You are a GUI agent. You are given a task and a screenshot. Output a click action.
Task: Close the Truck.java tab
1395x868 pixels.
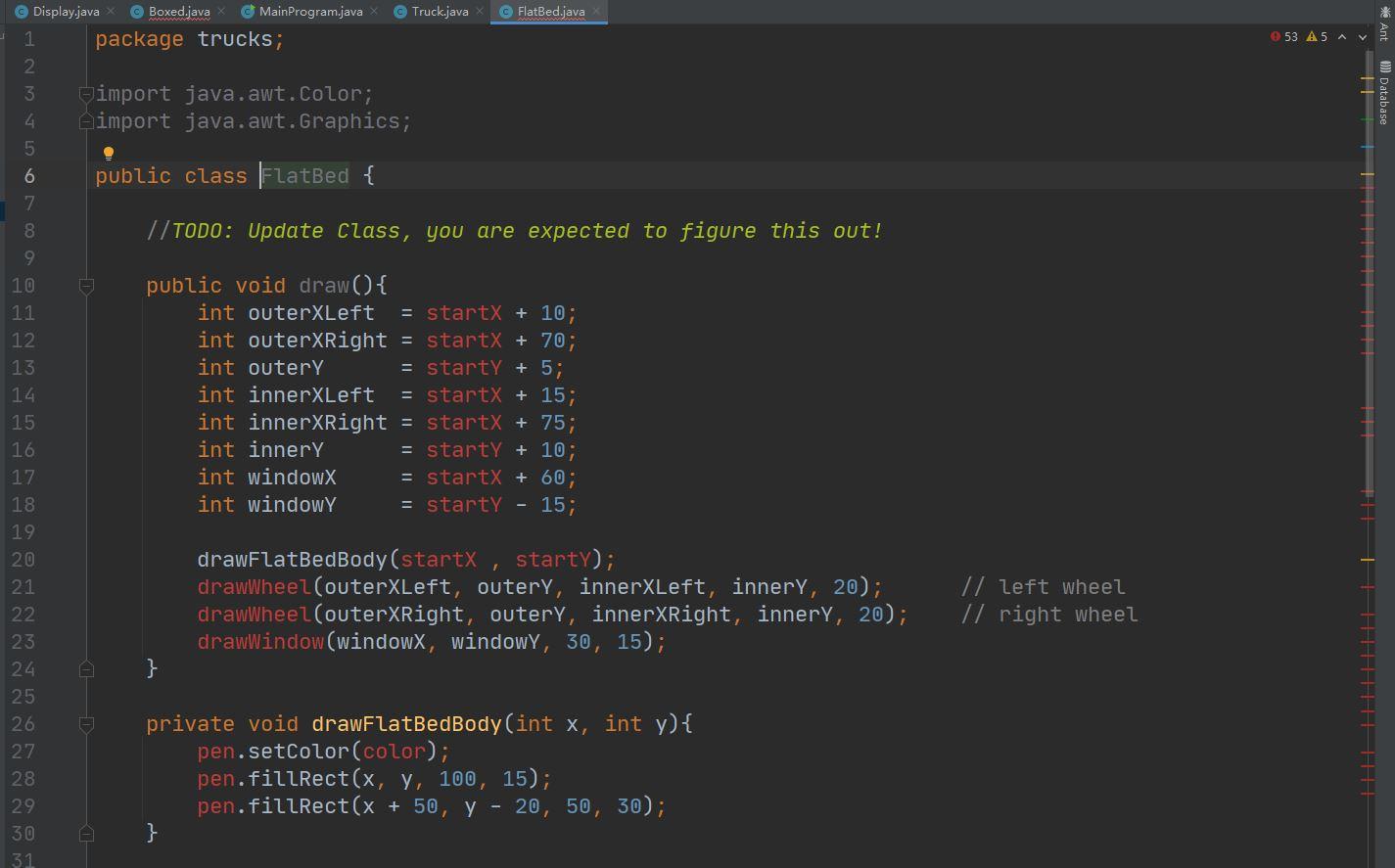pos(480,12)
